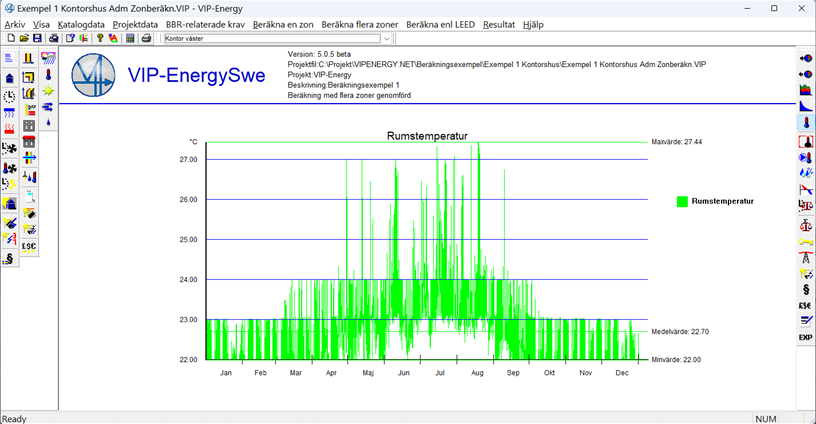This screenshot has height=424, width=816.
Task: Click the New document icon
Action: tap(11, 38)
